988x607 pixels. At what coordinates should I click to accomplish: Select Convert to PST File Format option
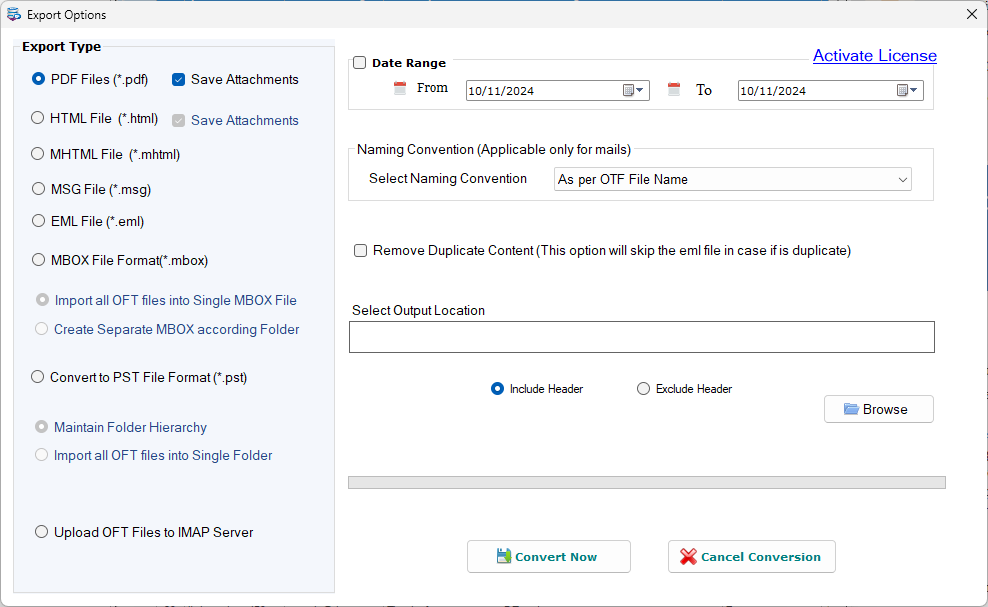tap(38, 377)
